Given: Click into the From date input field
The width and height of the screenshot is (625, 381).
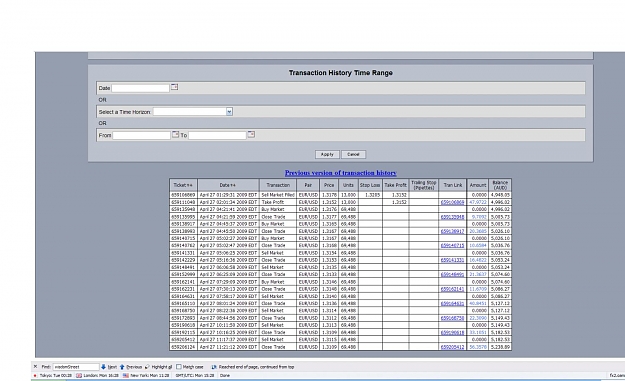Looking at the screenshot, I should point(142,136).
